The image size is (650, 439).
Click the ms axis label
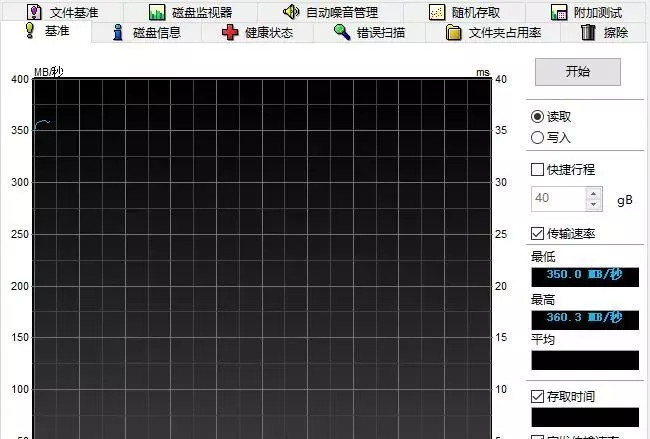[x=483, y=73]
